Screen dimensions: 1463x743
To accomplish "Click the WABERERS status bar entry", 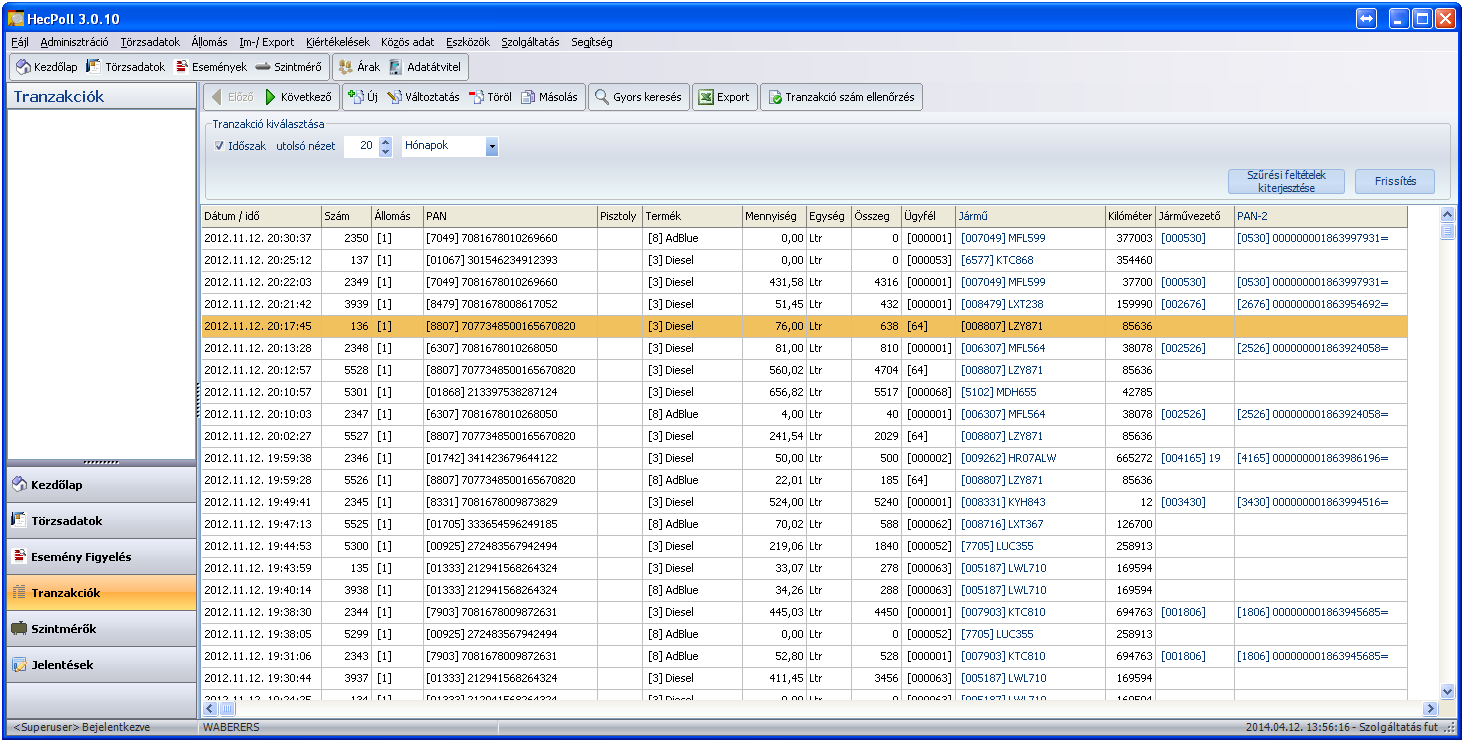I will [x=230, y=727].
